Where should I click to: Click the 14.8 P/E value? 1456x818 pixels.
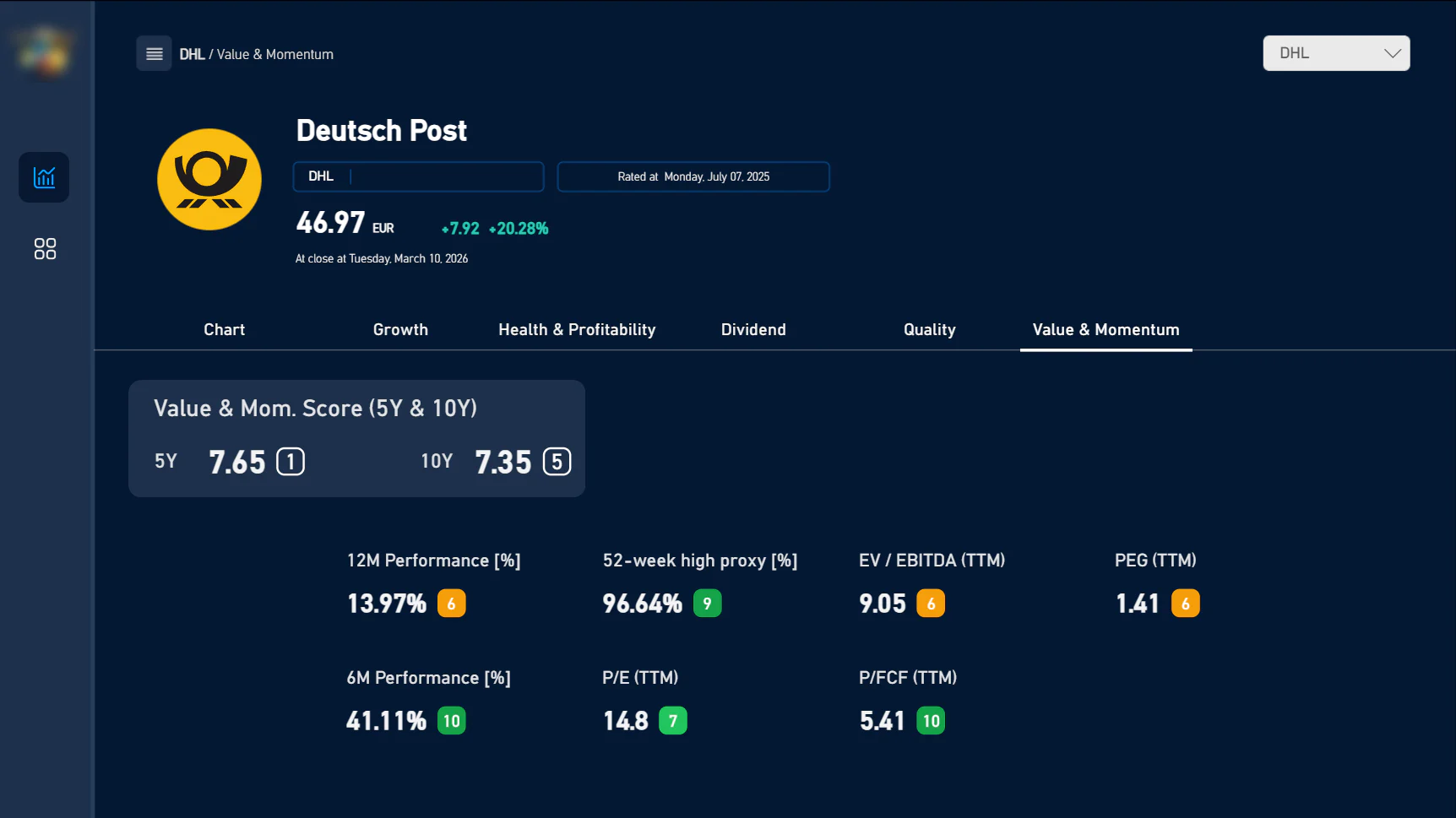click(626, 721)
